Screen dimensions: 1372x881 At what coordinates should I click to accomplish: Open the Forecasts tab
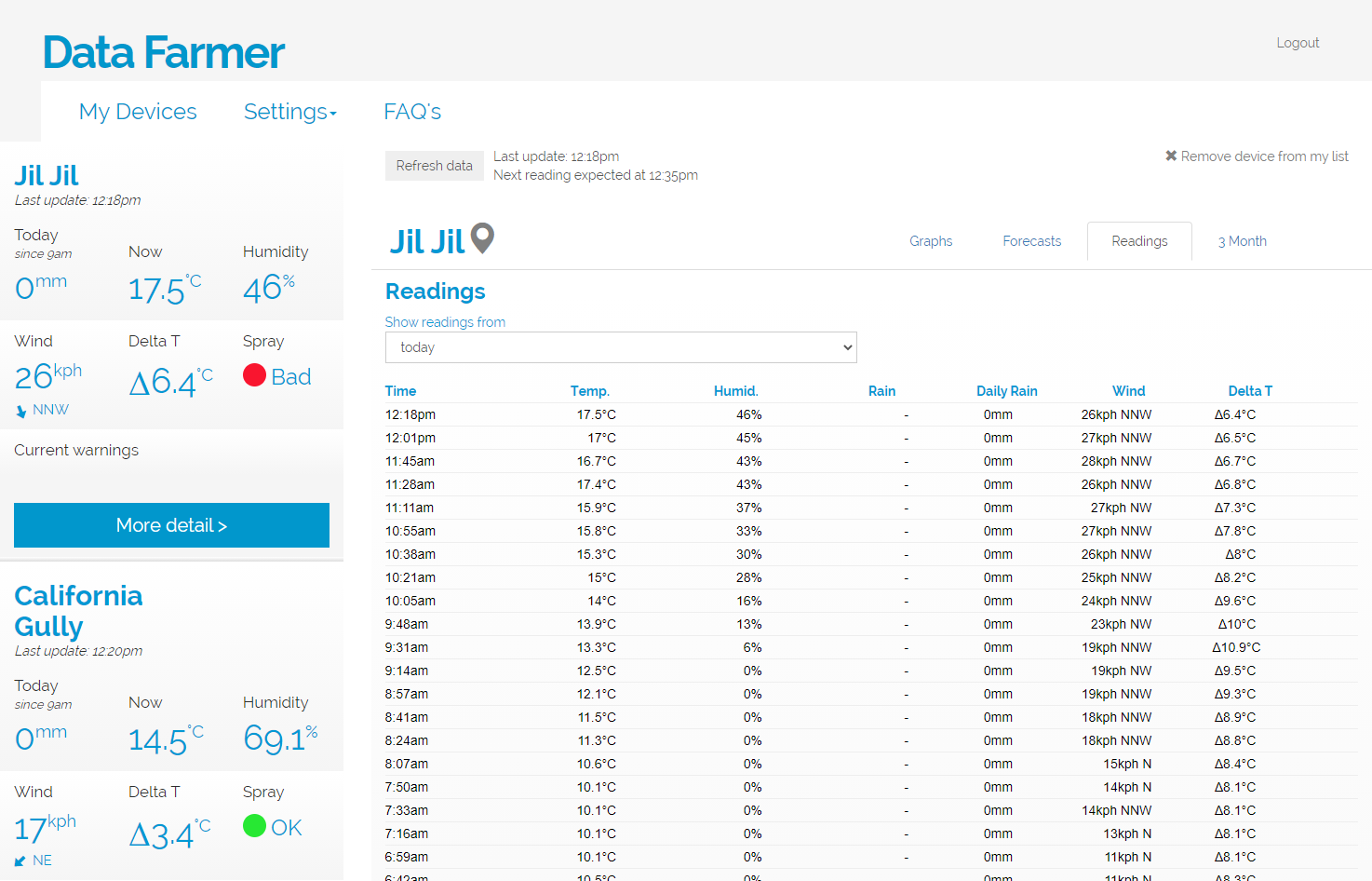(1031, 241)
